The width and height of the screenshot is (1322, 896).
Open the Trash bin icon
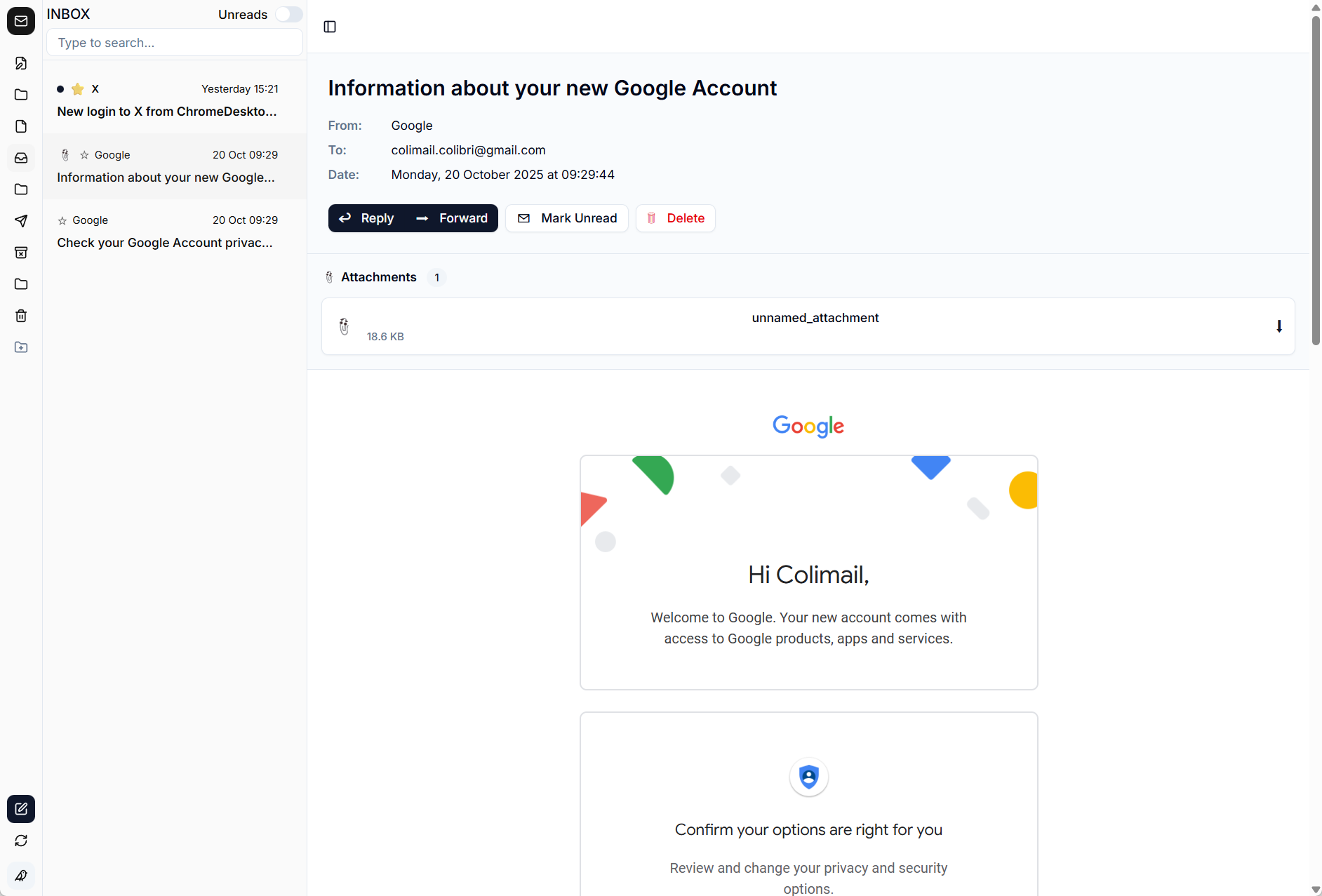tap(21, 315)
